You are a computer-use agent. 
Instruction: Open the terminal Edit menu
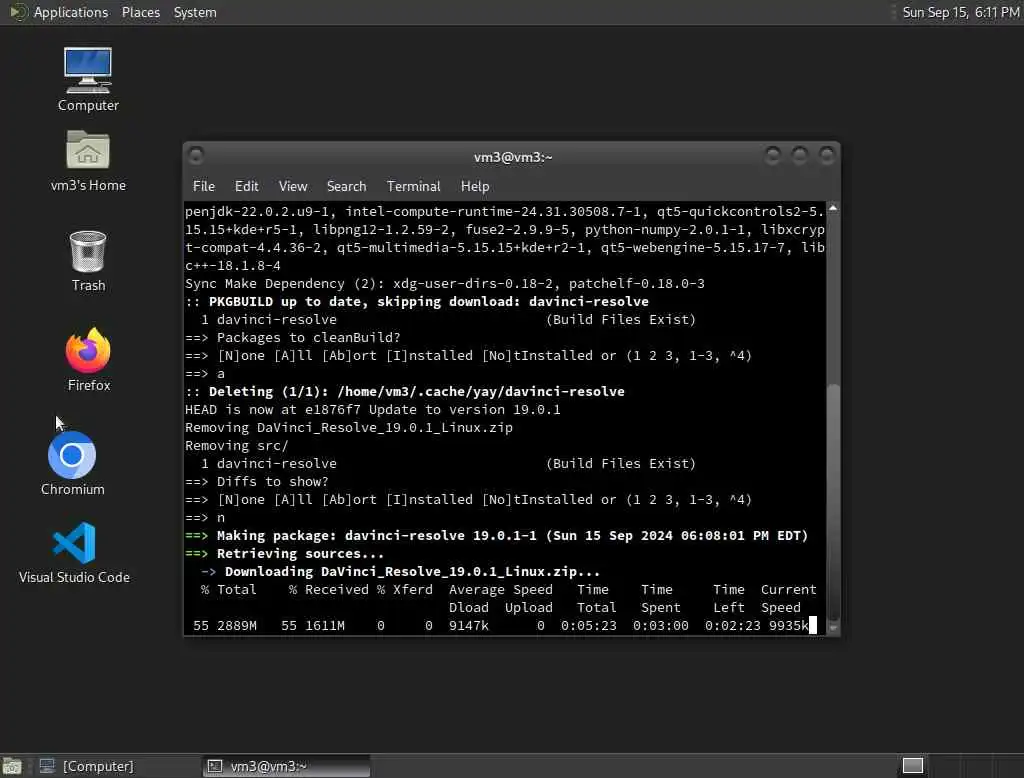(246, 186)
